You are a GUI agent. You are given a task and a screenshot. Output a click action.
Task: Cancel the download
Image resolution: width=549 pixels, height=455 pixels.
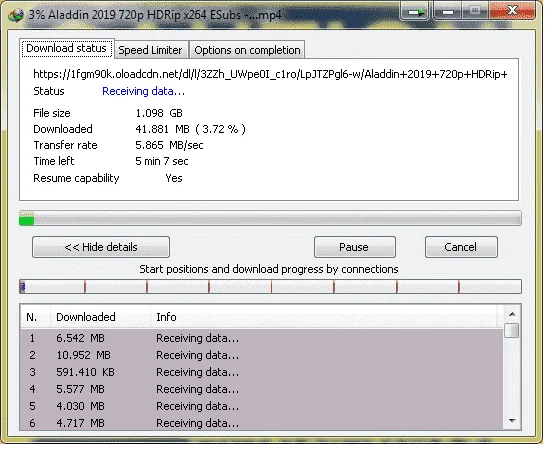pyautogui.click(x=461, y=247)
